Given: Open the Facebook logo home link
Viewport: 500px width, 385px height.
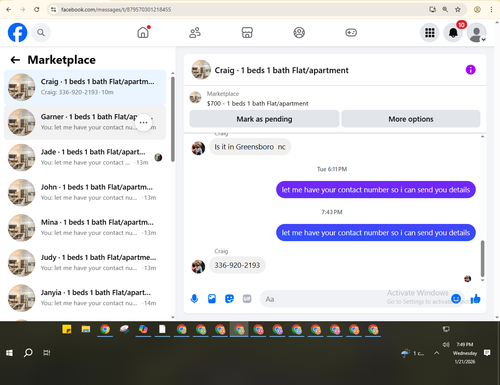Looking at the screenshot, I should pos(17,33).
